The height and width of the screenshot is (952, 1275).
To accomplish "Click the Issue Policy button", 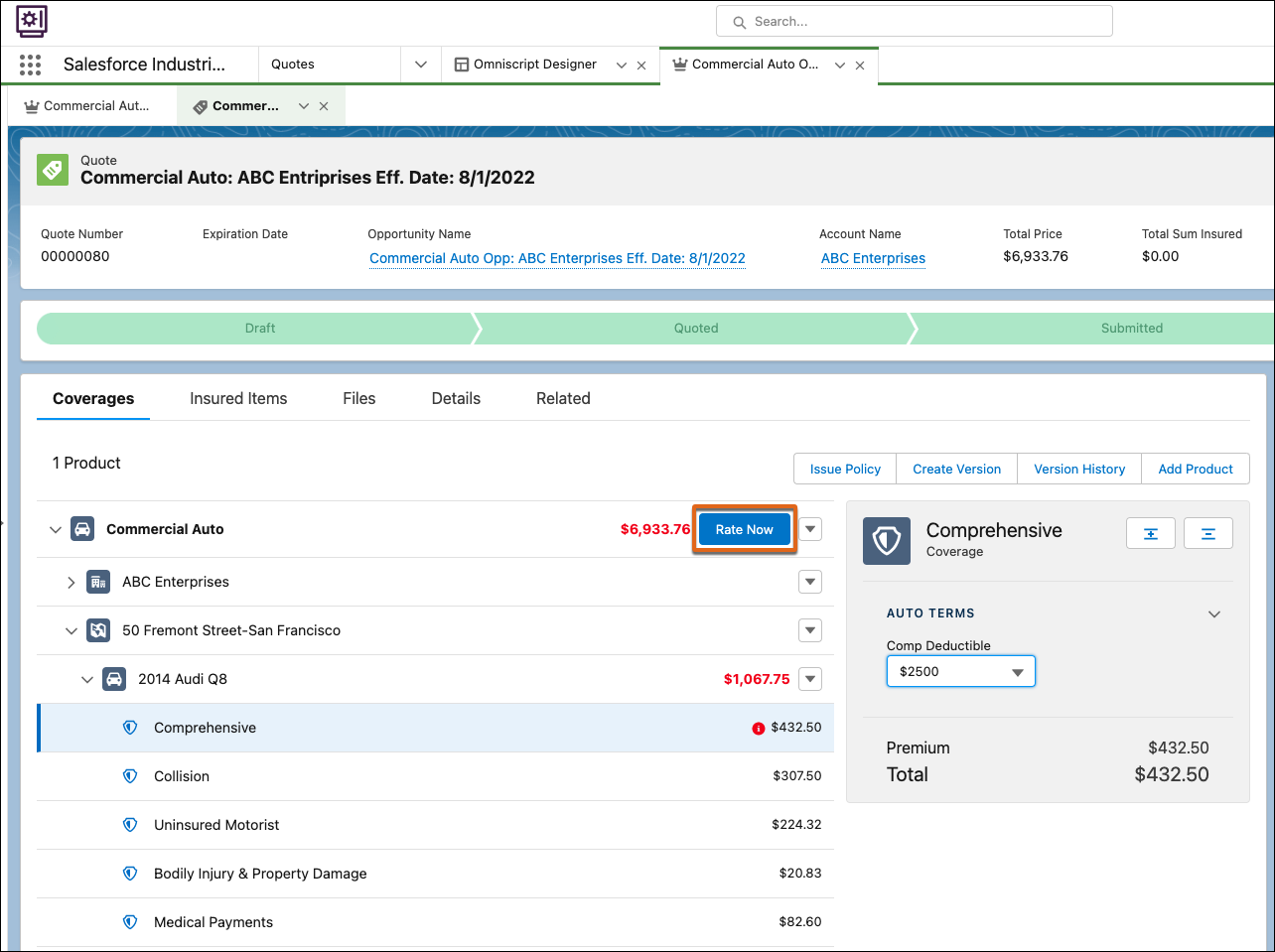I will pos(845,470).
